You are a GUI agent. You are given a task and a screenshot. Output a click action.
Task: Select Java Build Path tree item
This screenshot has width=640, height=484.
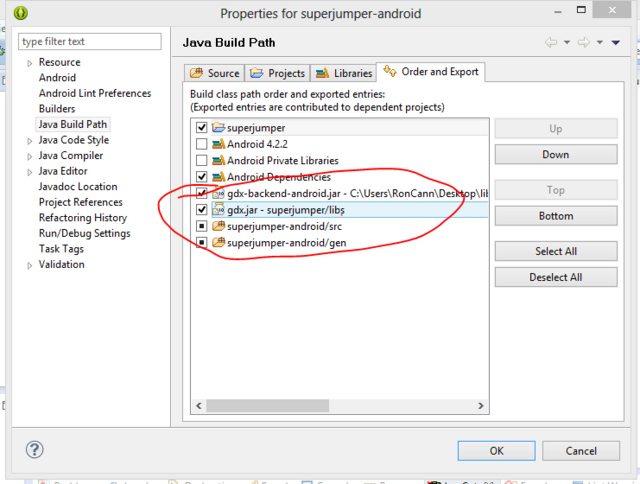pos(73,124)
